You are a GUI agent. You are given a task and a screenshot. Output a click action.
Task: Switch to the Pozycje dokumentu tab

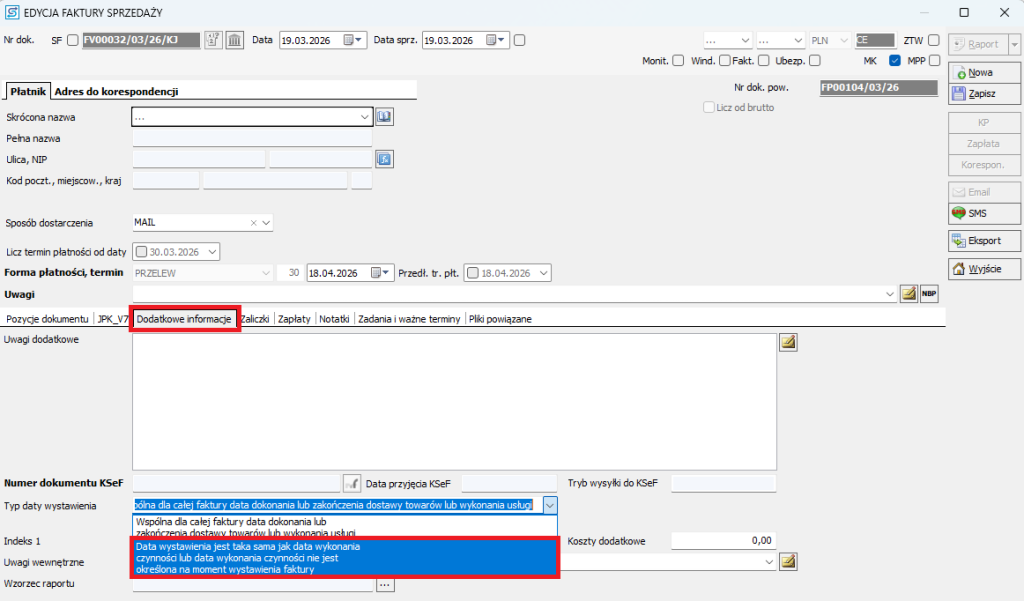coord(48,319)
